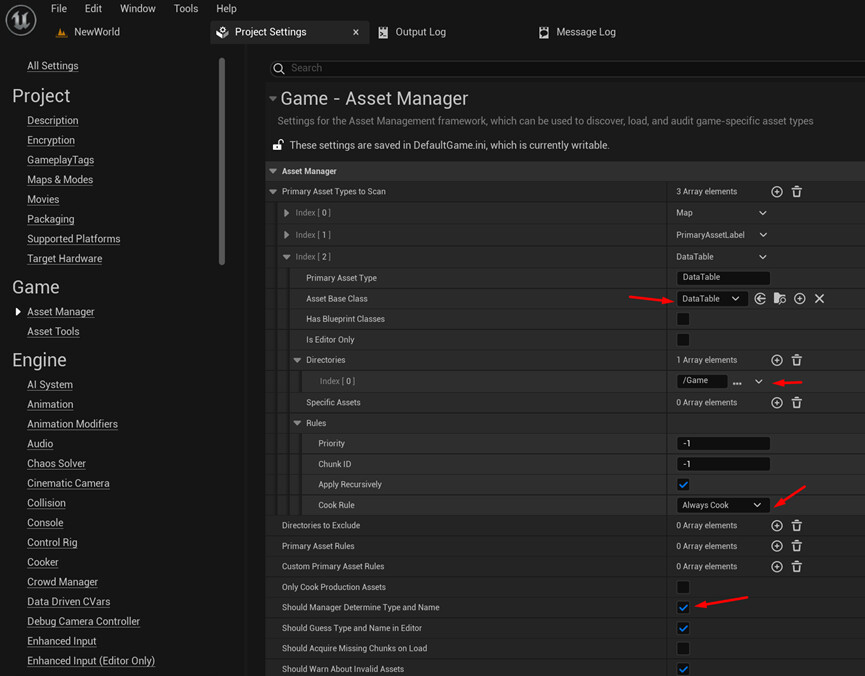Open the Window menu

137,9
